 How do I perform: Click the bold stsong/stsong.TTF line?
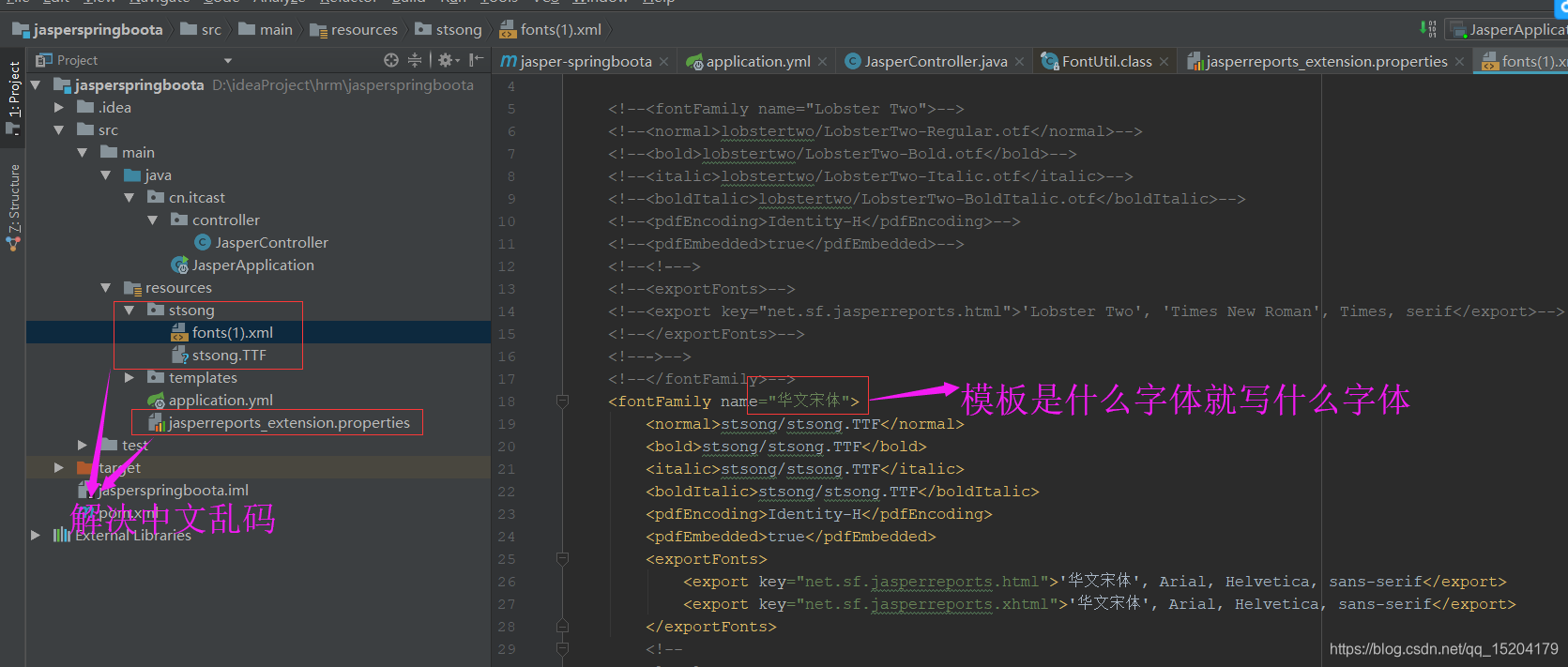785,447
